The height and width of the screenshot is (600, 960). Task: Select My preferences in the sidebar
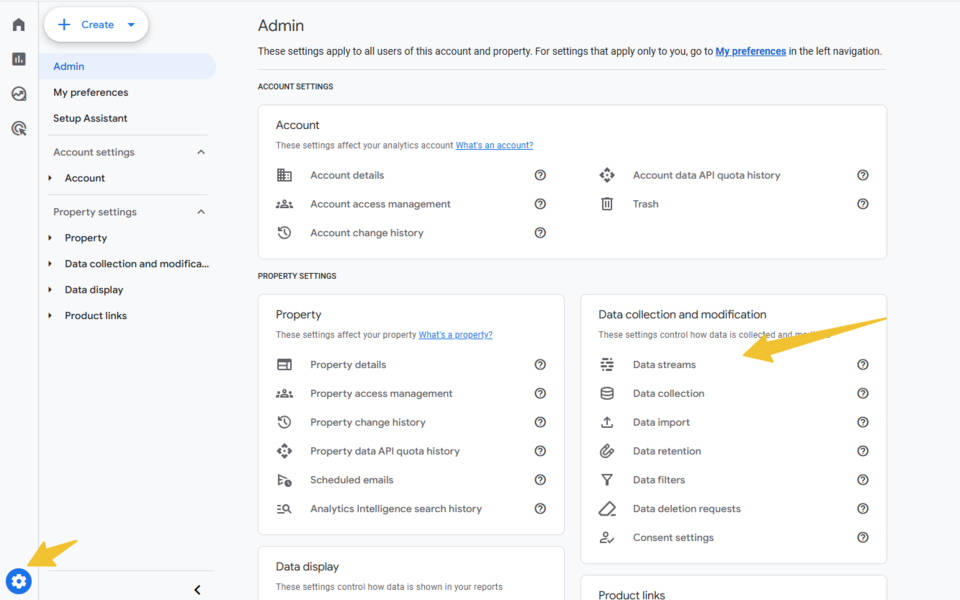pyautogui.click(x=91, y=92)
